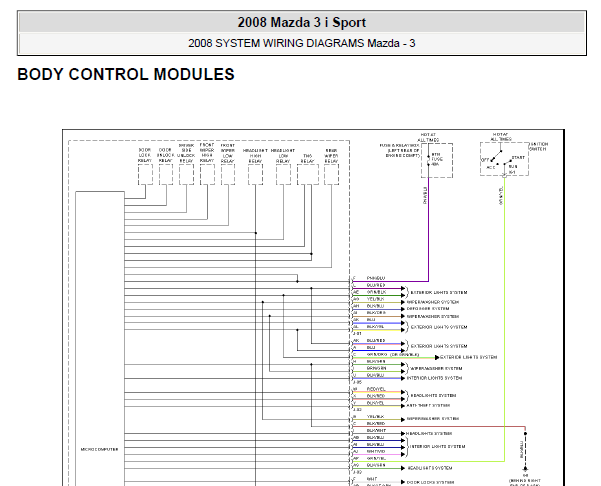The image size is (601, 486).
Task: Click the 'WHT' wire label near door locks
Action: (x=372, y=479)
